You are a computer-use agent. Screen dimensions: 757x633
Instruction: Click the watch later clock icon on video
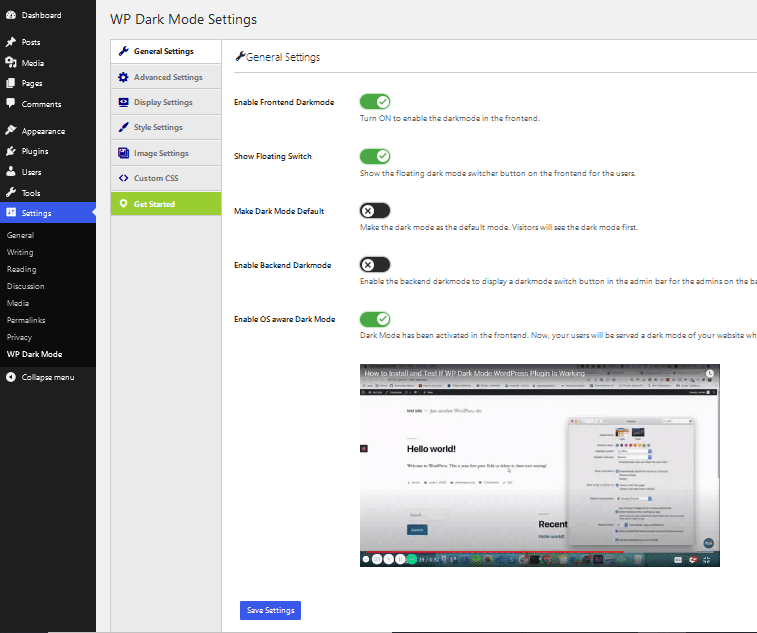point(709,373)
